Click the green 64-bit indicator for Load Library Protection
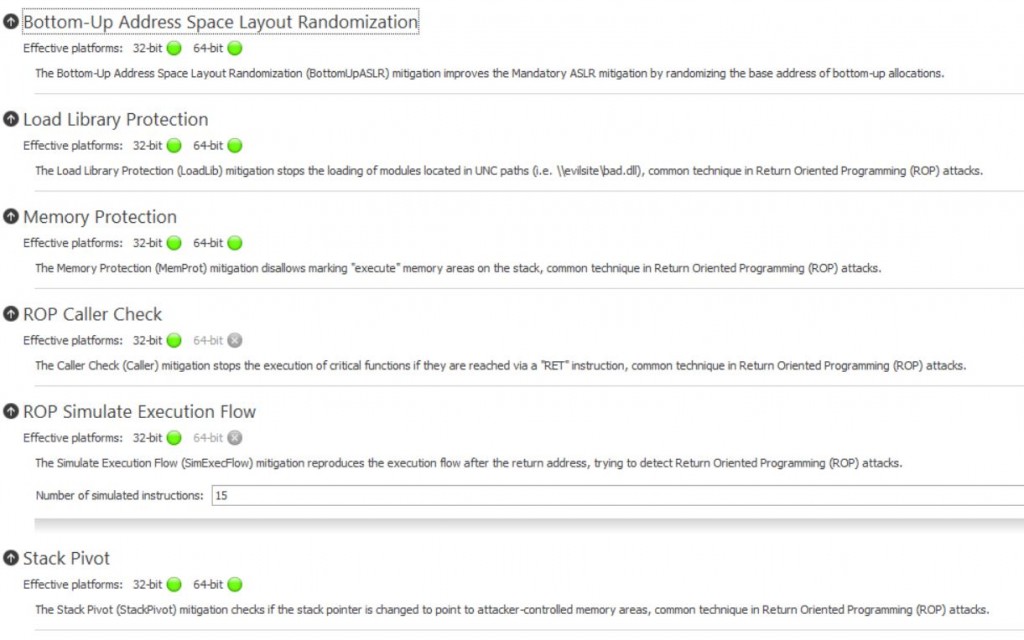The height and width of the screenshot is (640, 1024). [x=233, y=145]
